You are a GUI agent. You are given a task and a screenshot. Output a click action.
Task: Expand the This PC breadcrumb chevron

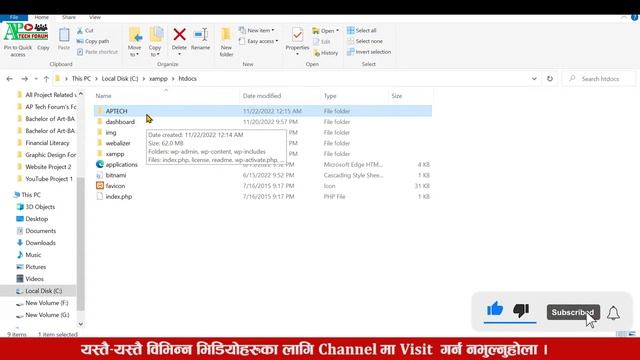click(96, 79)
